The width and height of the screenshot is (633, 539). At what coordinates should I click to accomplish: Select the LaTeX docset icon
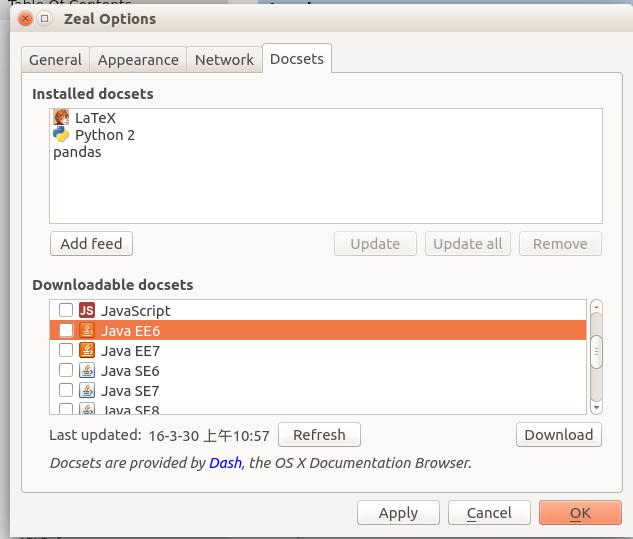click(x=61, y=117)
